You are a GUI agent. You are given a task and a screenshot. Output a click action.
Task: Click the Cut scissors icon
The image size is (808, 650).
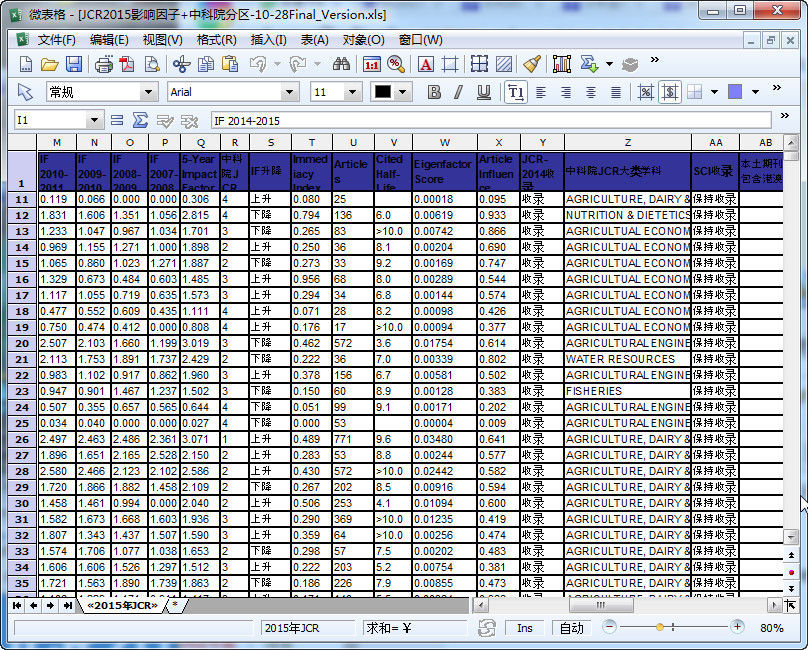coord(181,64)
